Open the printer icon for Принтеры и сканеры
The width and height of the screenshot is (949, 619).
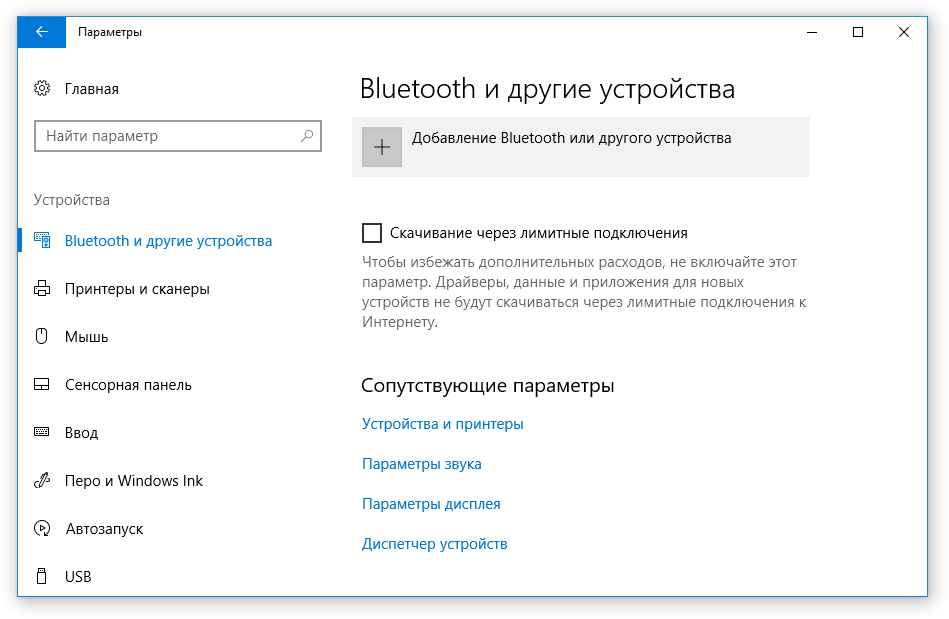[x=42, y=288]
